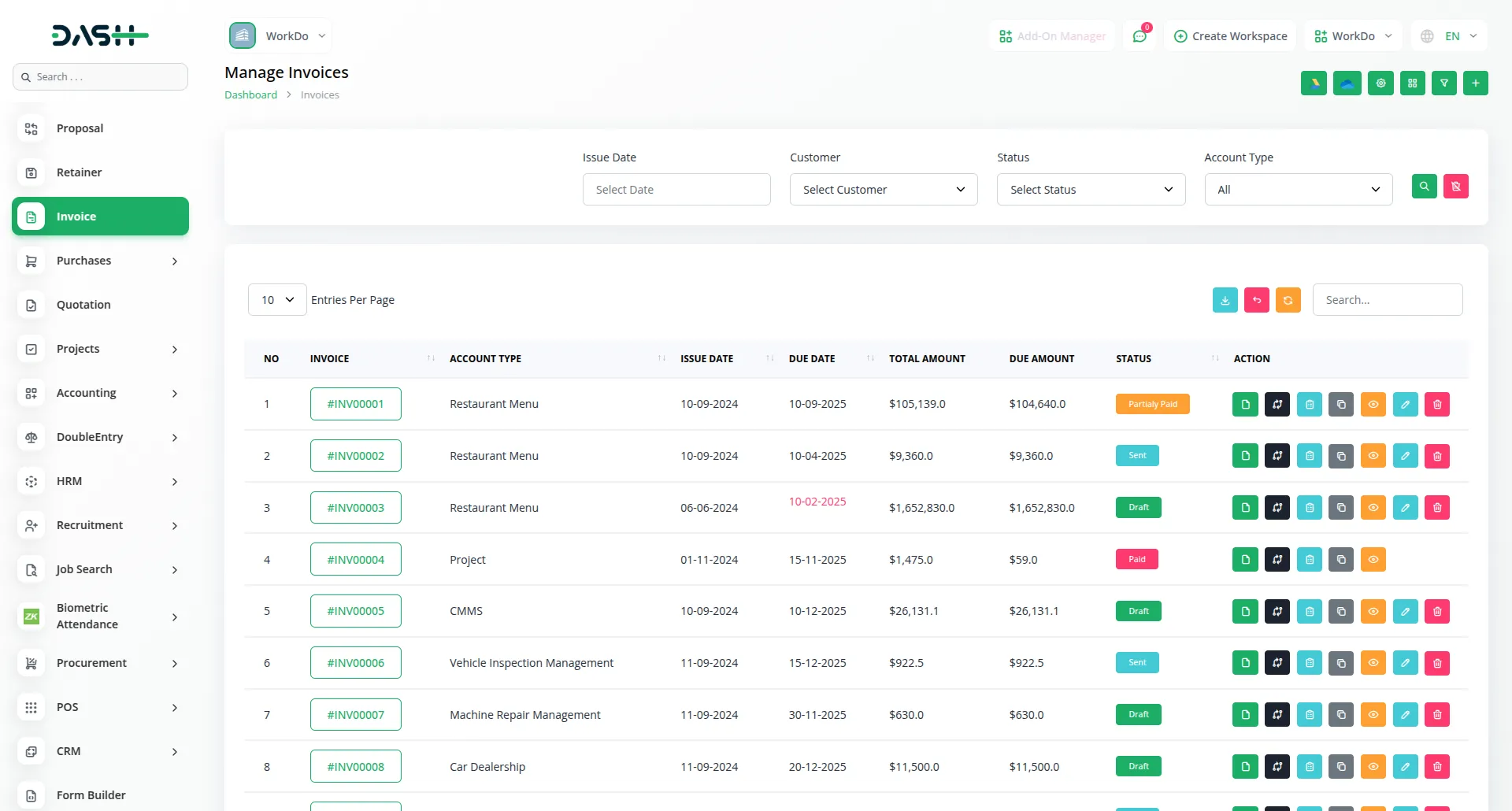Delete invoice #INV00007 with trash icon
Image resolution: width=1512 pixels, height=811 pixels.
pyautogui.click(x=1437, y=715)
